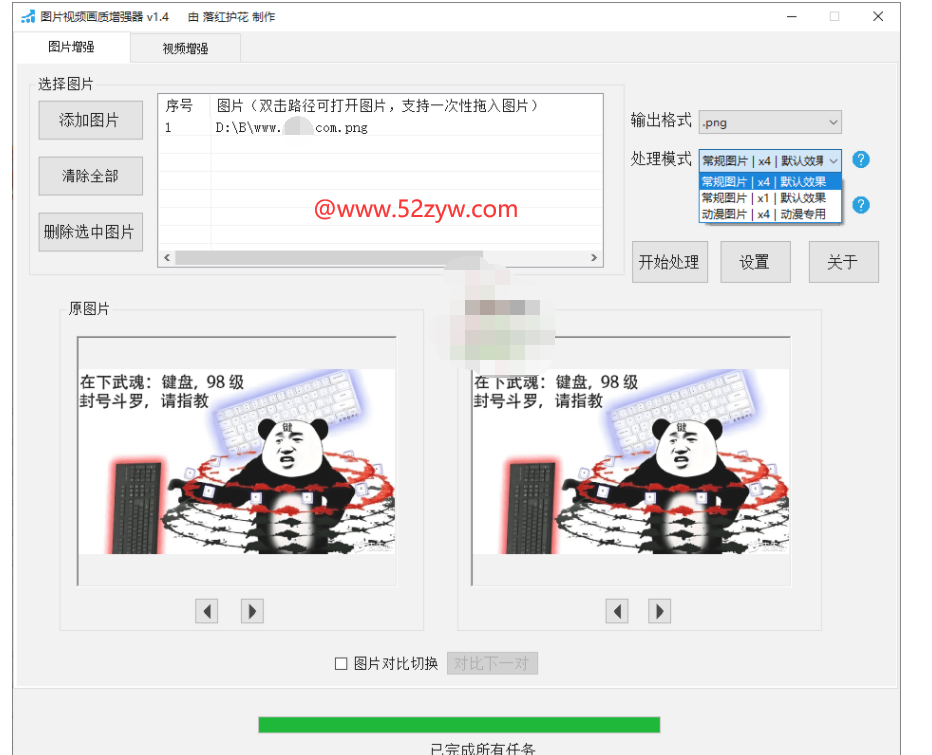
Task: Choose 常规图片 | x4 | 默认效果 from the list
Action: (x=770, y=181)
